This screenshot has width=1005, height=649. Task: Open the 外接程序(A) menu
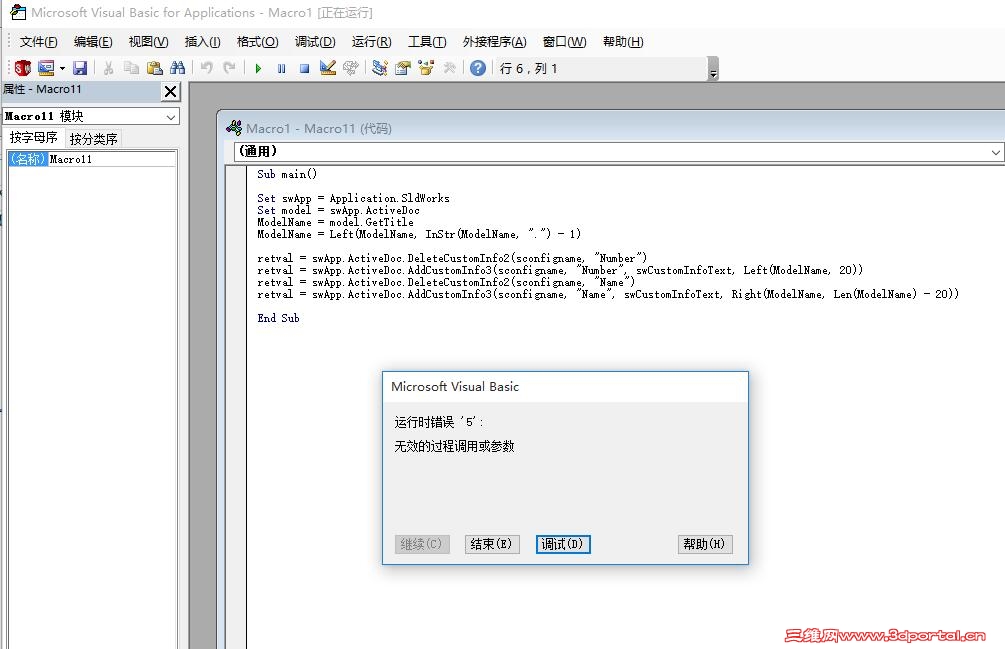[x=494, y=42]
